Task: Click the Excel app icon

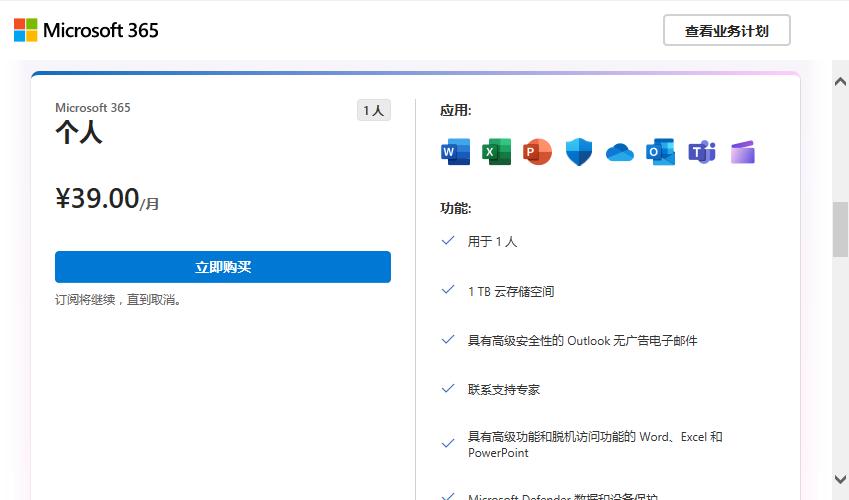Action: click(497, 152)
